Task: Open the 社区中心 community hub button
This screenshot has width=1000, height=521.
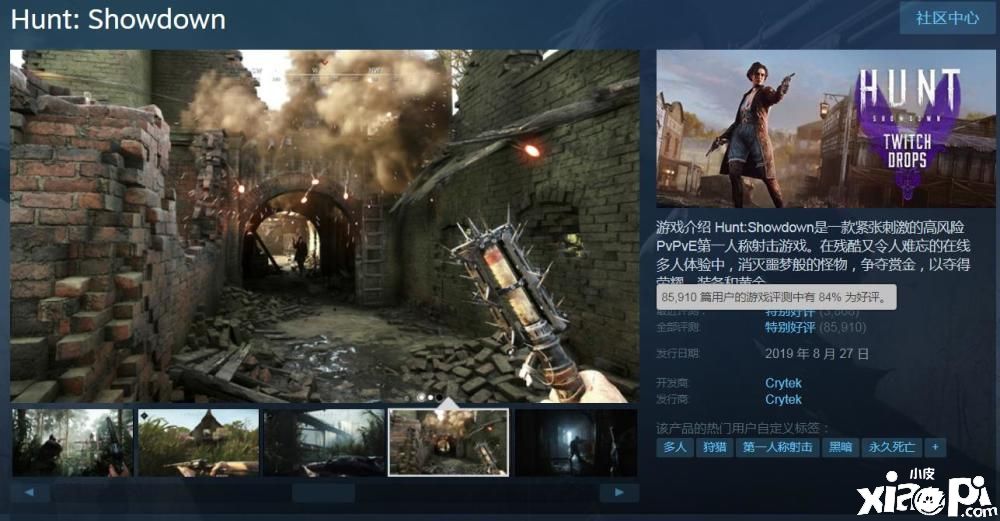Action: point(947,18)
